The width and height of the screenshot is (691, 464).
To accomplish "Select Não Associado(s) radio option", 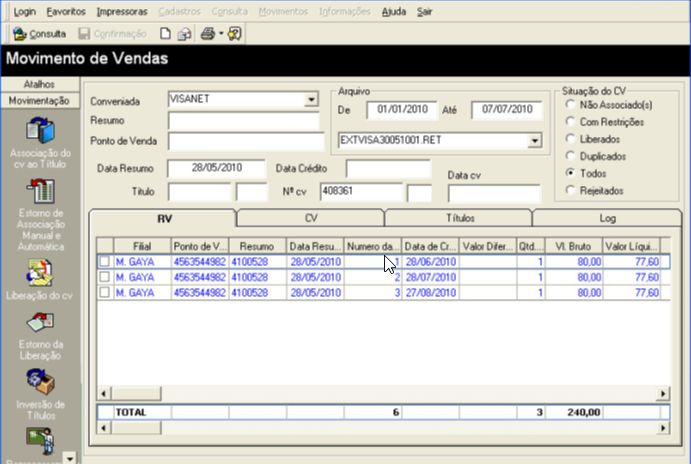I will 571,104.
